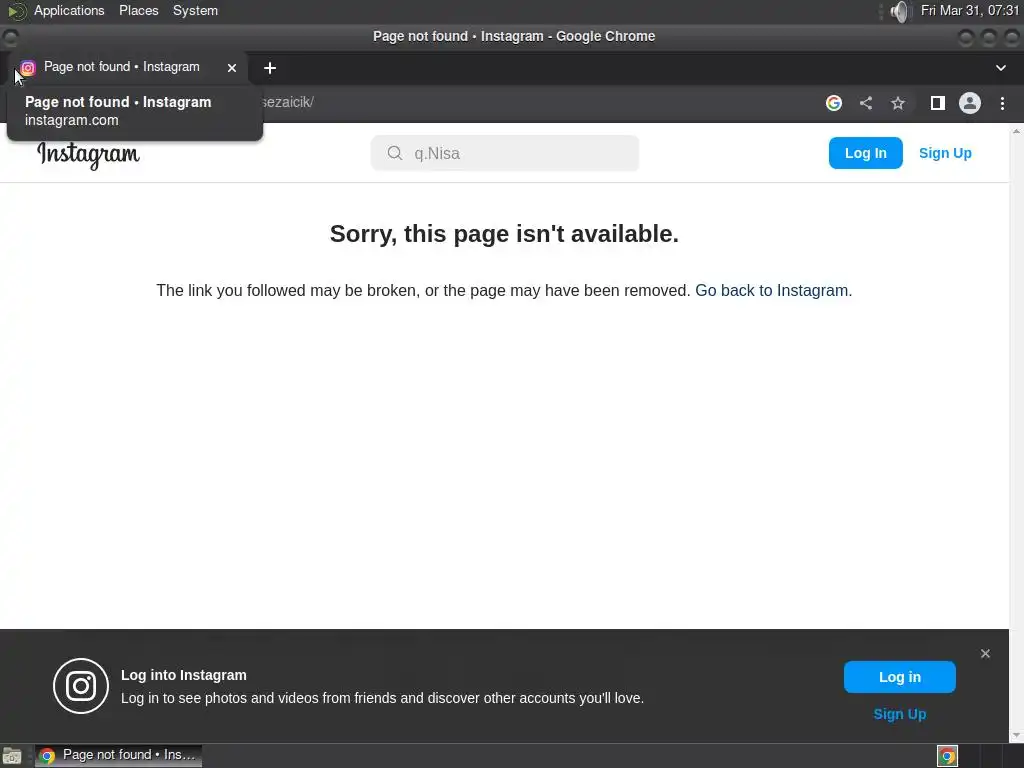Expand the tab search chevron
The height and width of the screenshot is (768, 1024).
click(x=1000, y=67)
